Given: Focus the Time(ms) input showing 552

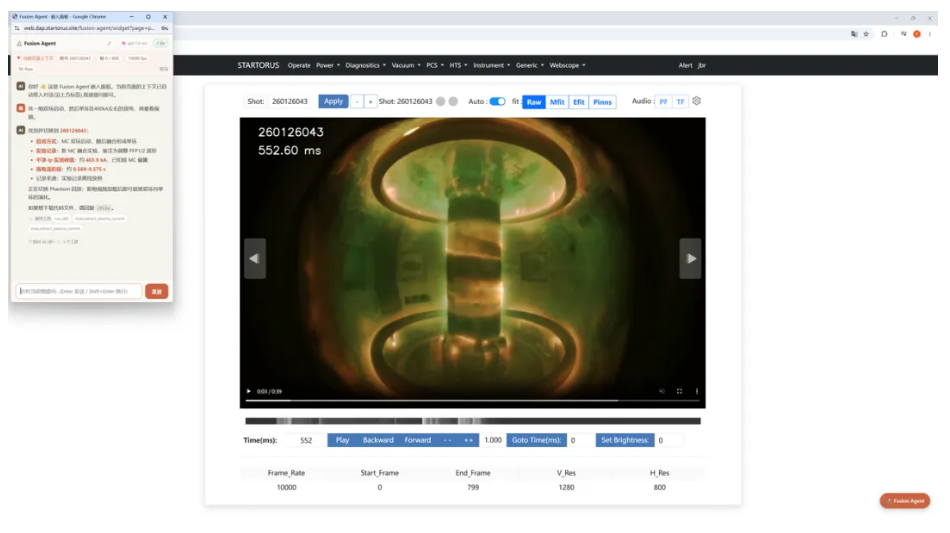Looking at the screenshot, I should click(x=306, y=440).
